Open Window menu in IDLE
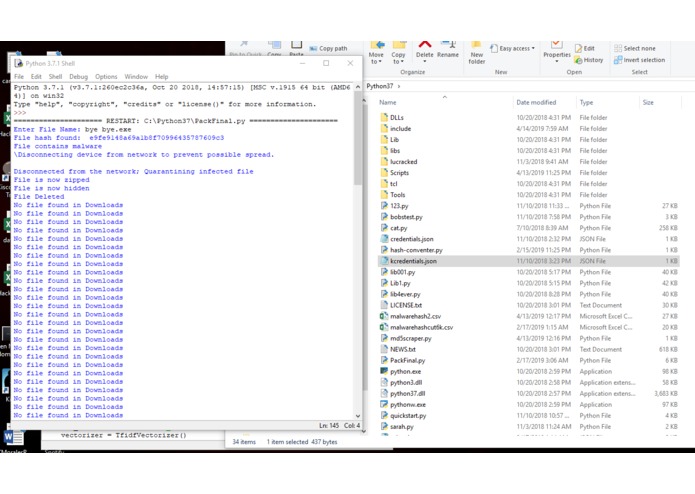Screen dimensions: 695x494 coord(136,77)
